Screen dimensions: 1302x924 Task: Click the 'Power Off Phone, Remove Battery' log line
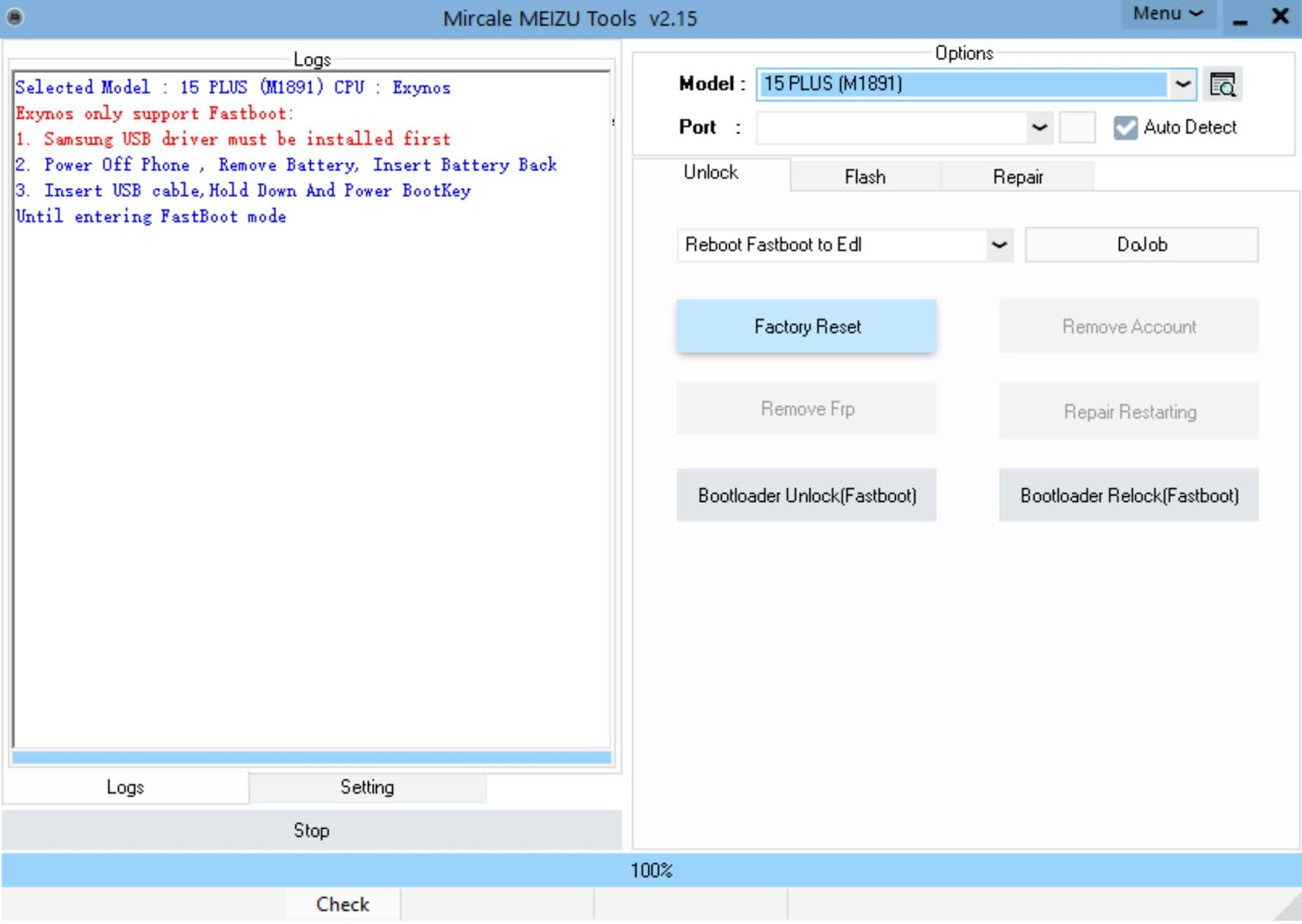[x=286, y=165]
